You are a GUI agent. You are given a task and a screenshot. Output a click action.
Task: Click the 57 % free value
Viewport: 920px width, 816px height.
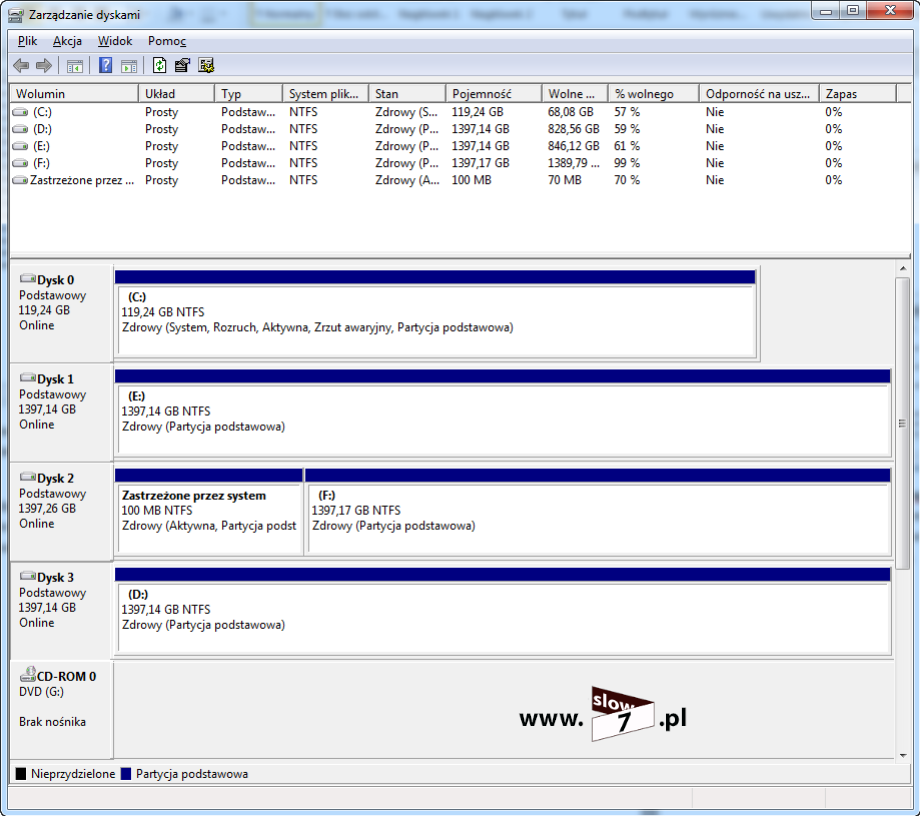[627, 112]
